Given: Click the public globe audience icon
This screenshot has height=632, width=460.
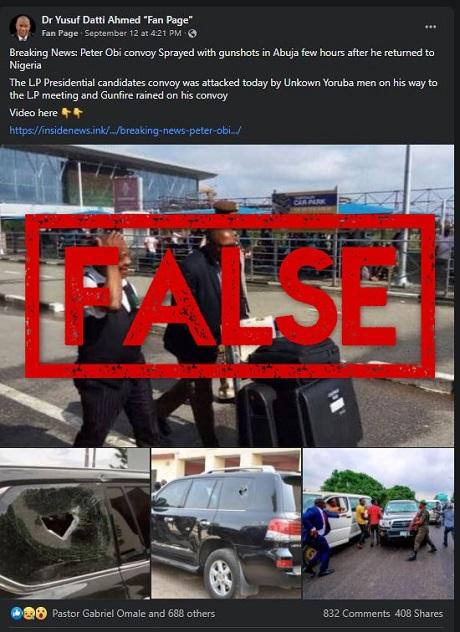Looking at the screenshot, I should (192, 33).
